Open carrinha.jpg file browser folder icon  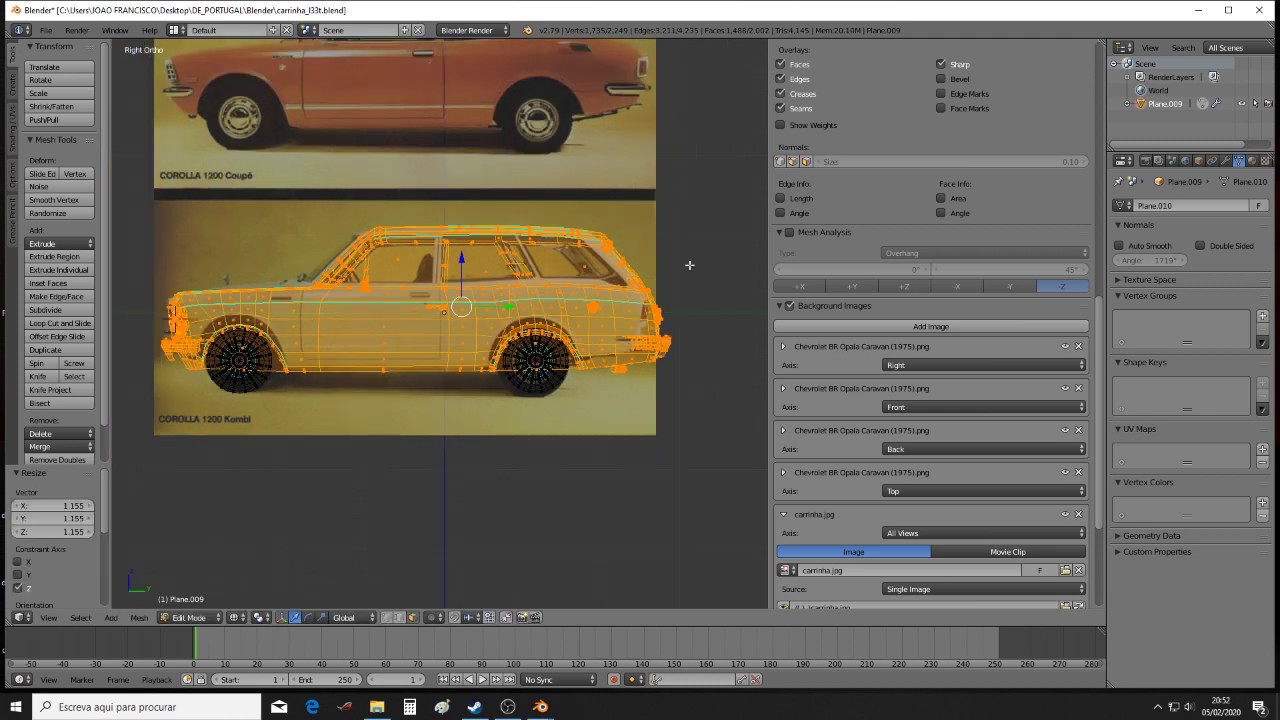click(1065, 570)
